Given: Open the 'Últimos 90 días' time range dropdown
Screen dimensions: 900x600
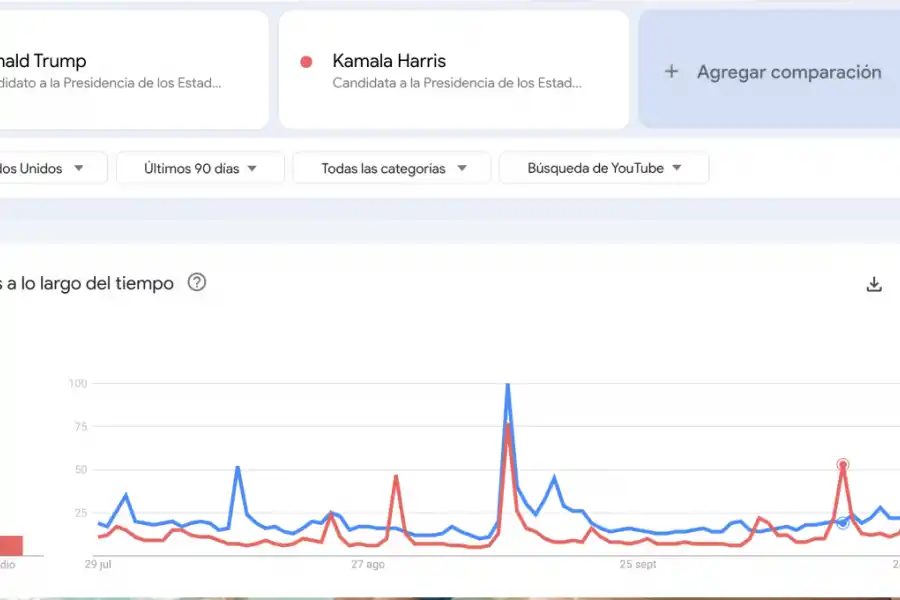Looking at the screenshot, I should (199, 168).
